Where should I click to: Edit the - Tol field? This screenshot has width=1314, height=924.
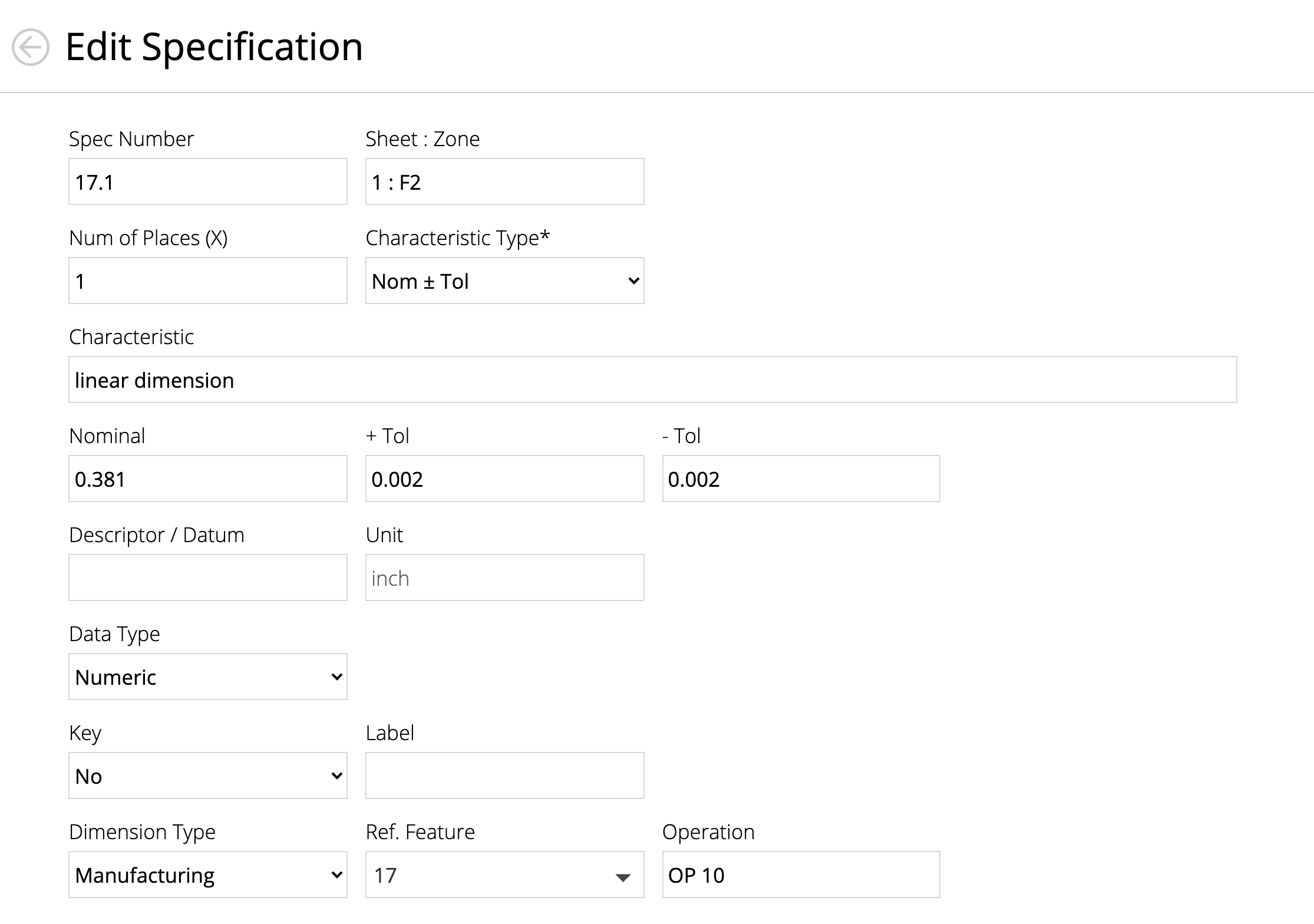(801, 479)
